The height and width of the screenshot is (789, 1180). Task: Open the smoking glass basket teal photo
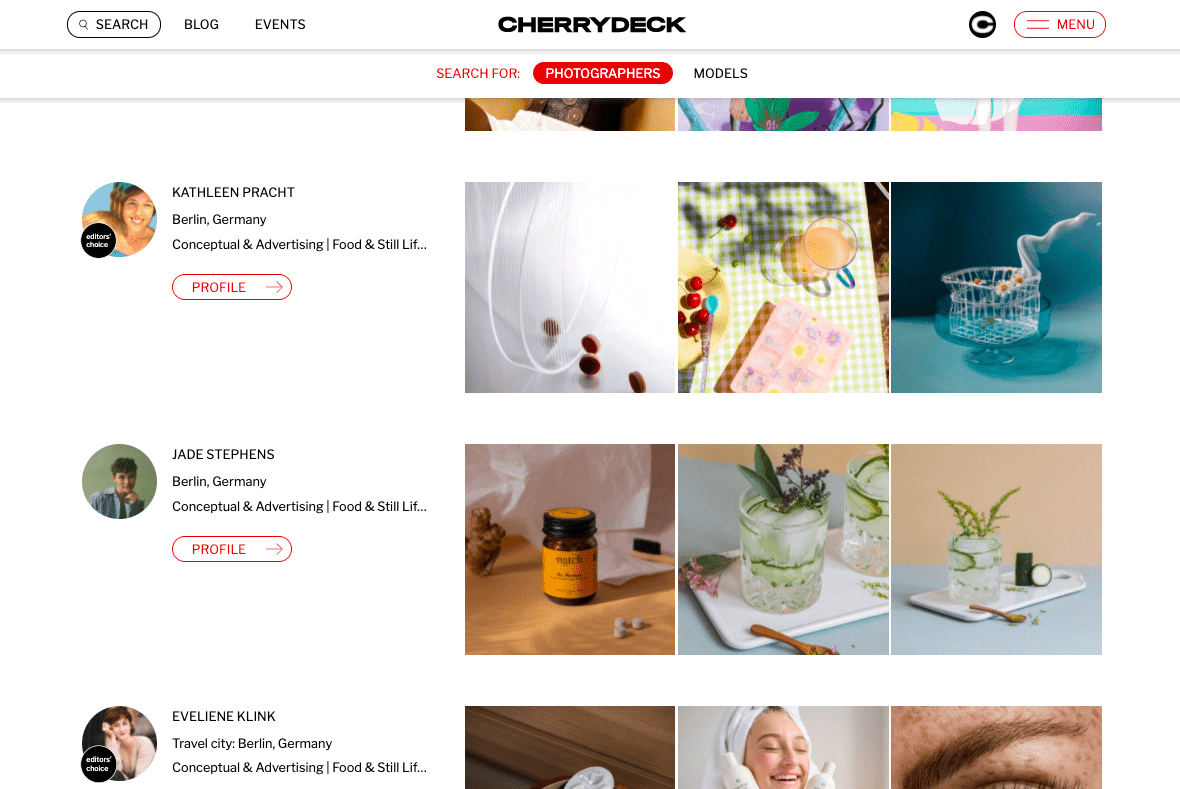point(996,288)
